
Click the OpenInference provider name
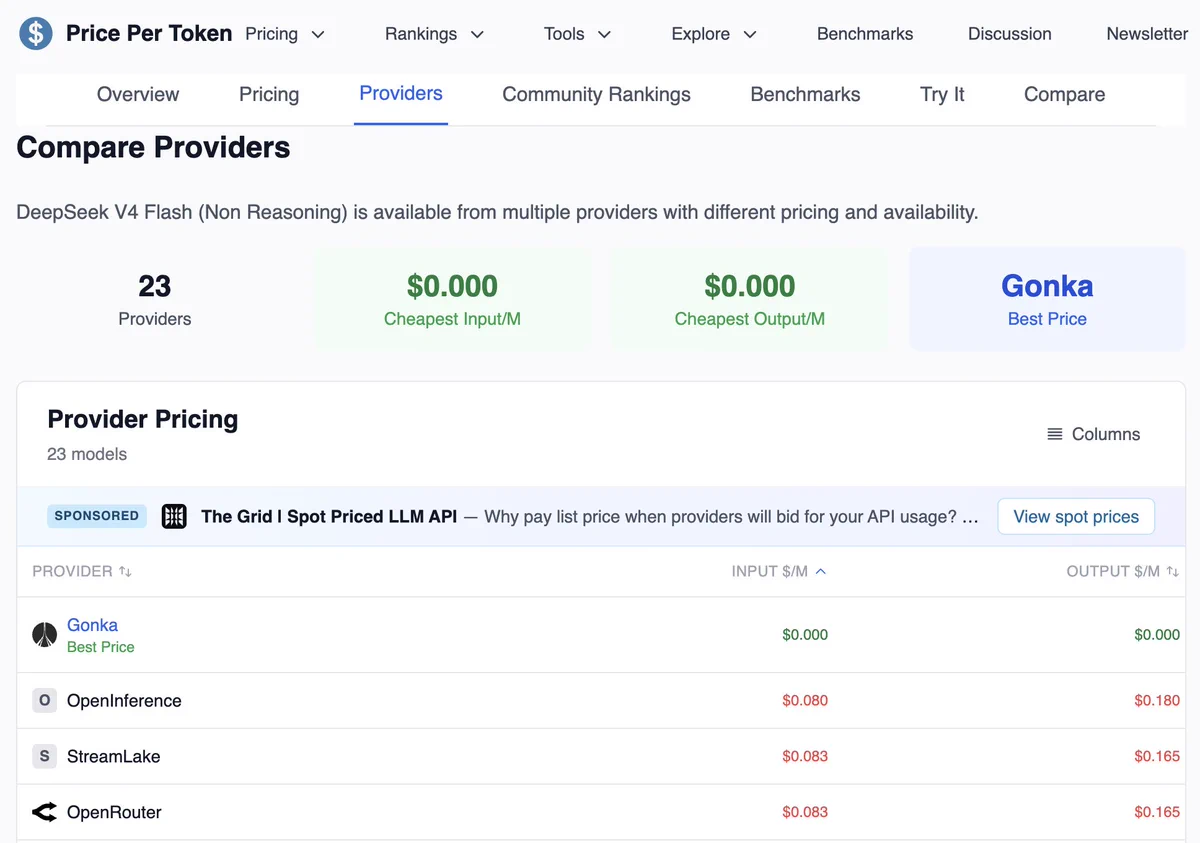point(124,701)
